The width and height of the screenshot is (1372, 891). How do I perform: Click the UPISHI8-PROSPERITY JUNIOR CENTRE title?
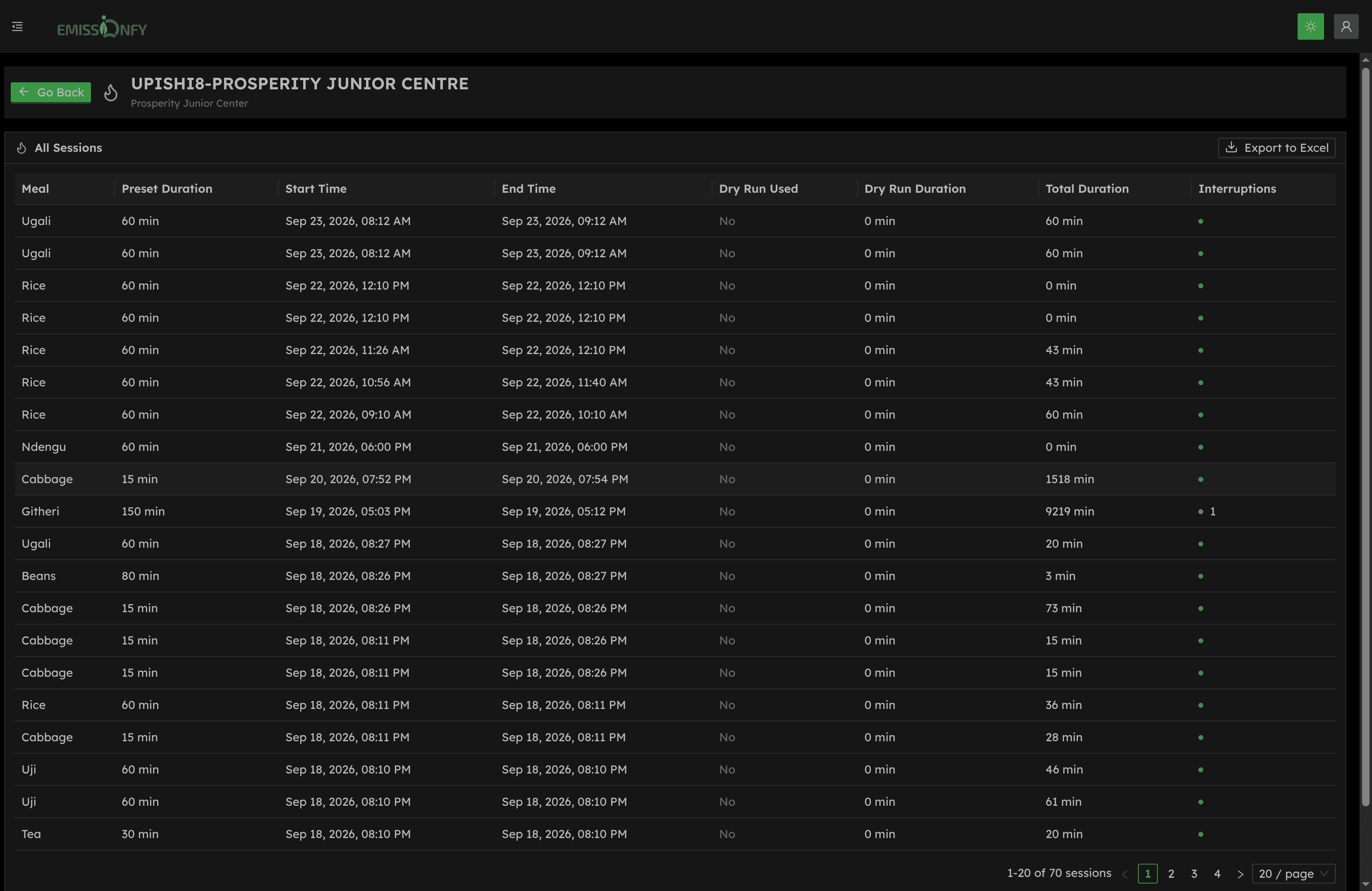(299, 84)
